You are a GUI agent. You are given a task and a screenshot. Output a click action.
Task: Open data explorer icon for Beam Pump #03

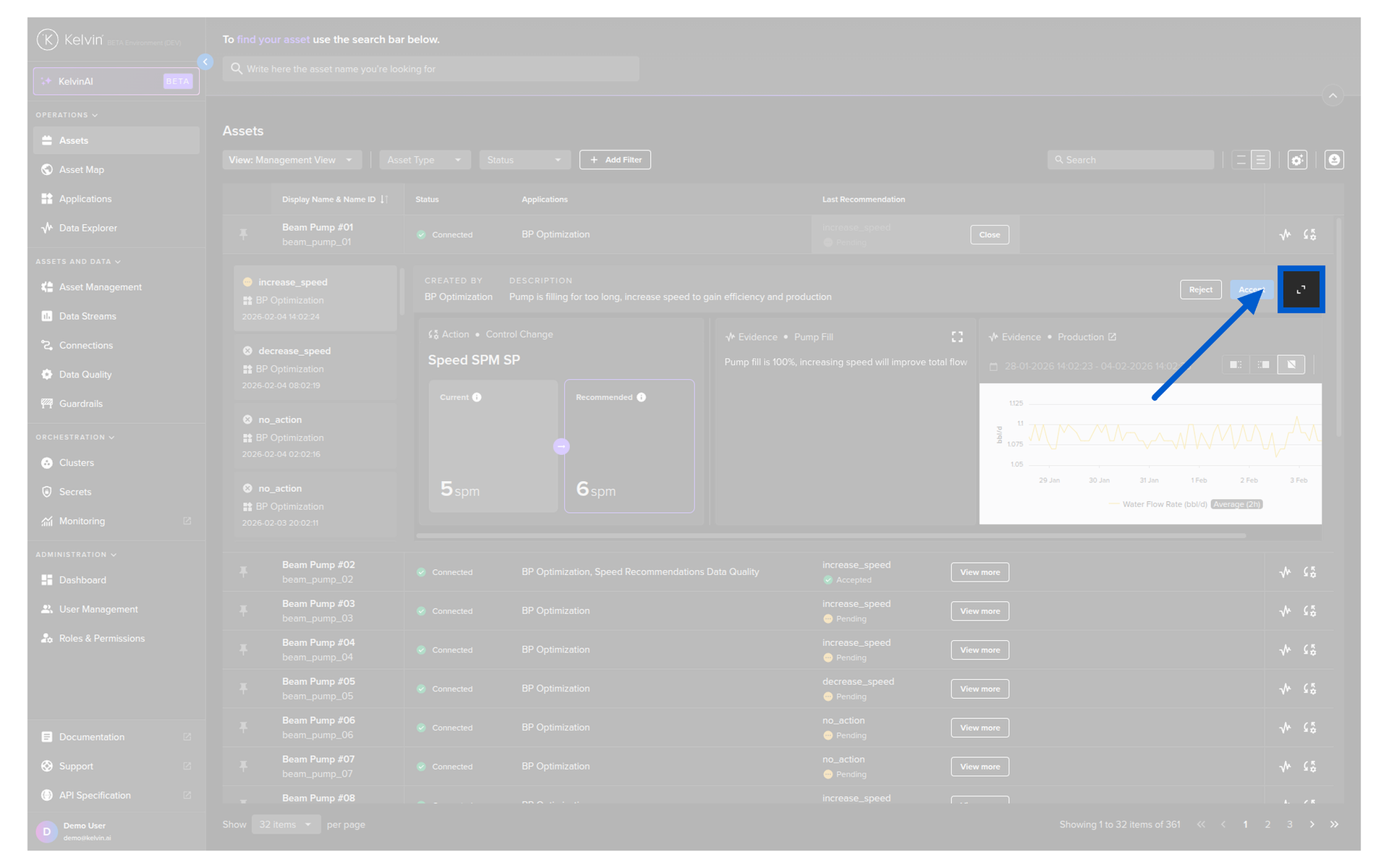[1285, 611]
